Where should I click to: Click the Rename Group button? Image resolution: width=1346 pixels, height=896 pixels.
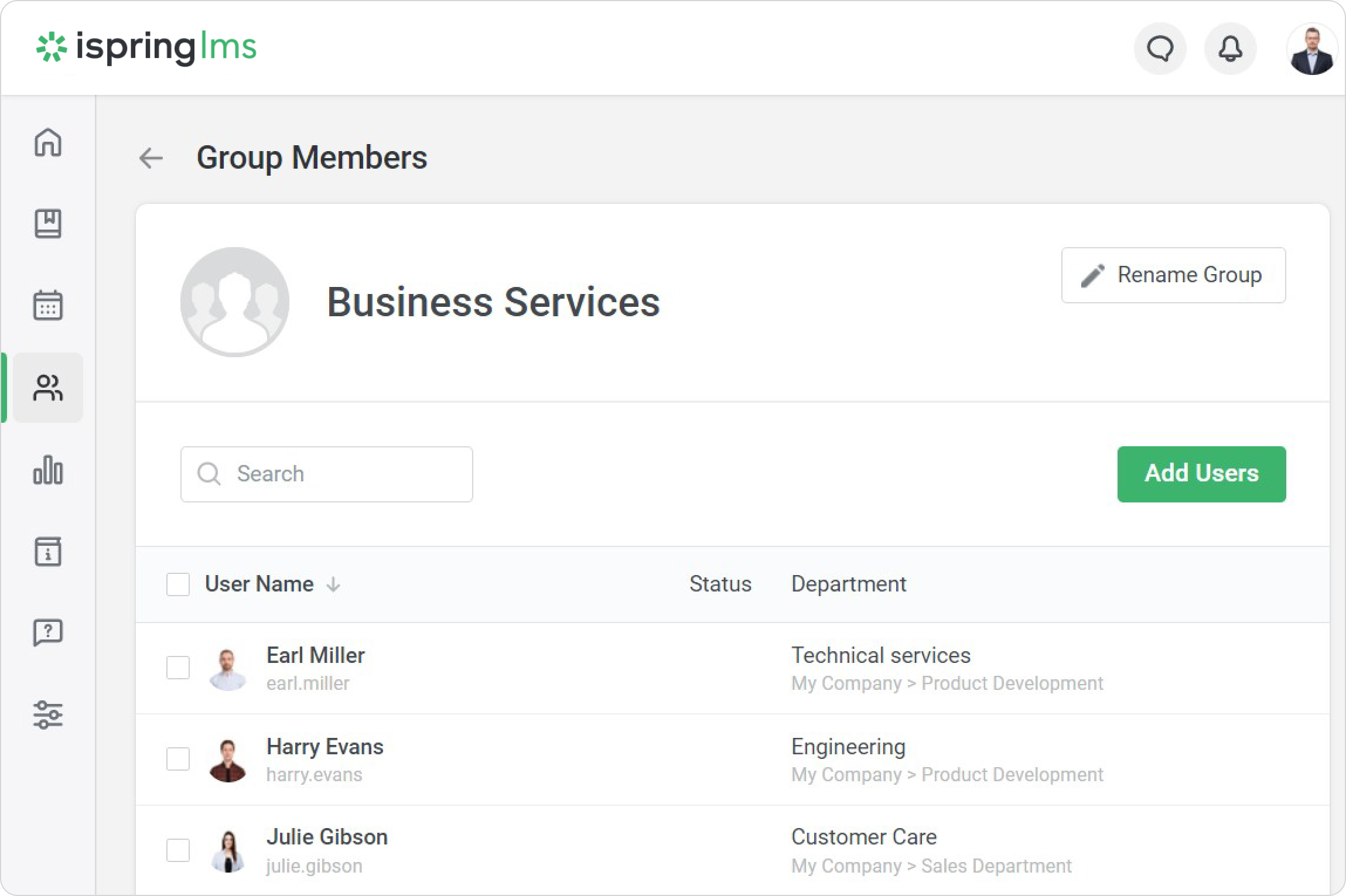[1173, 275]
